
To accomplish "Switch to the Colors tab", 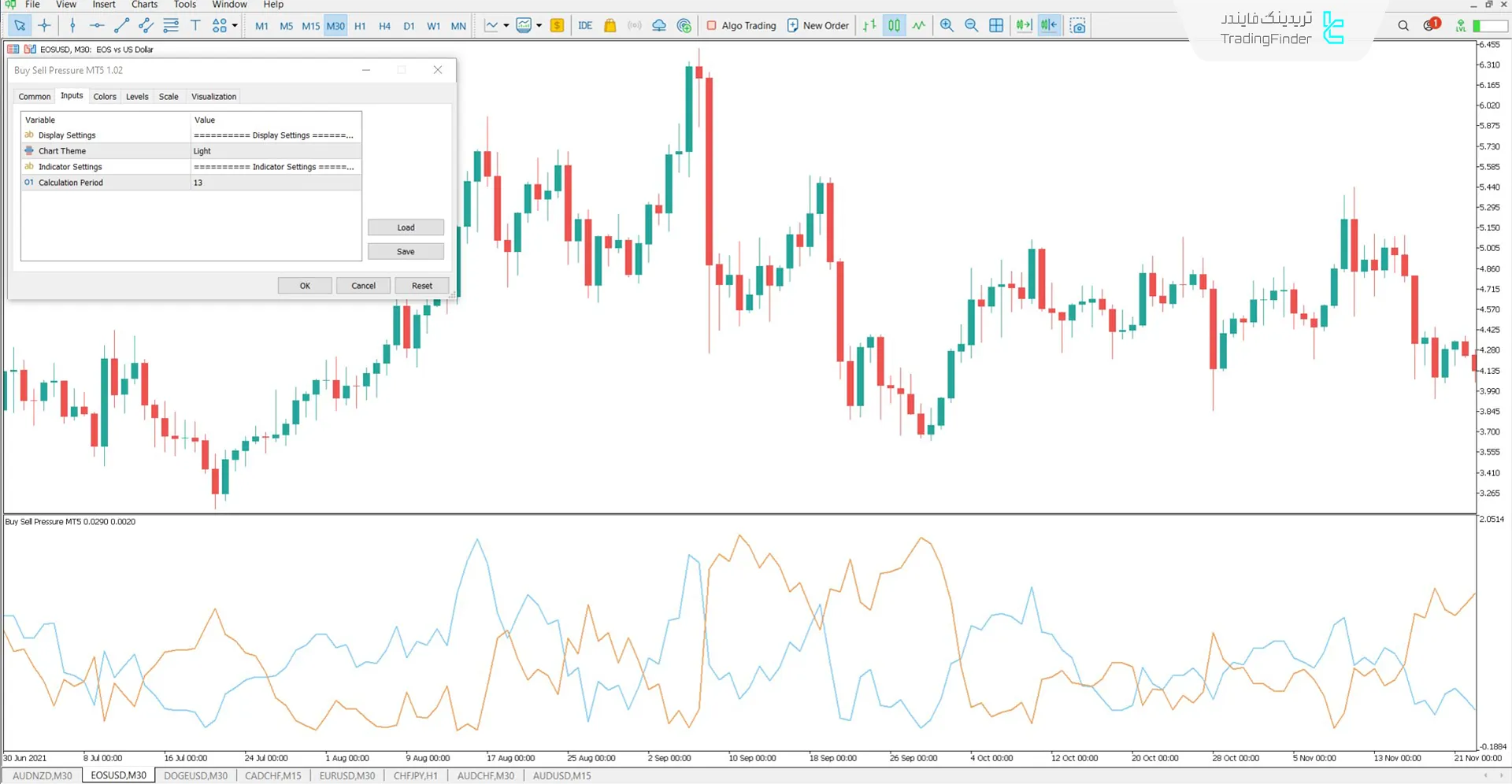I will (105, 96).
